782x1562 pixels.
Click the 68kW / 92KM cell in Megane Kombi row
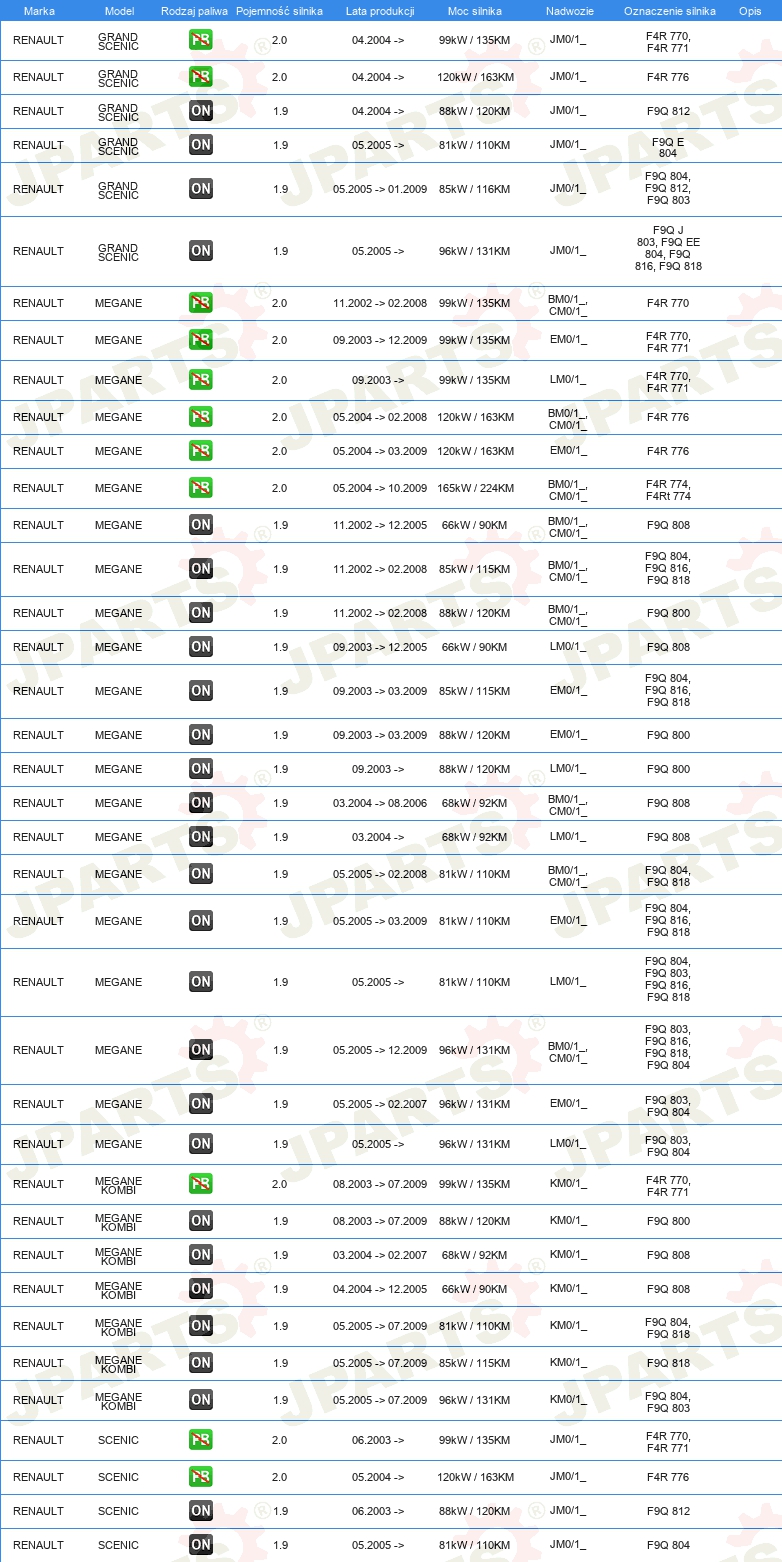(x=474, y=1255)
